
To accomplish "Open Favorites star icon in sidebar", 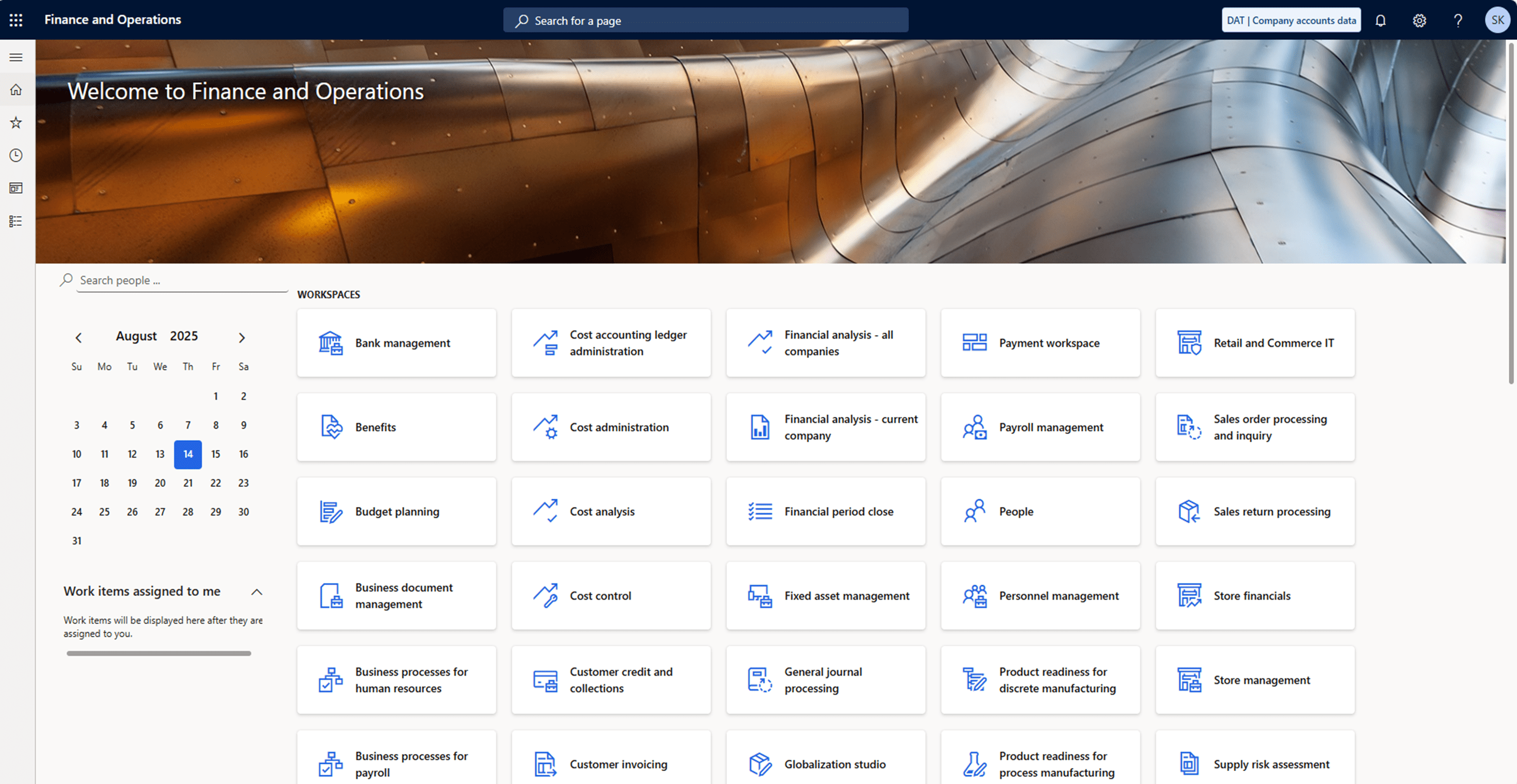I will (16, 122).
